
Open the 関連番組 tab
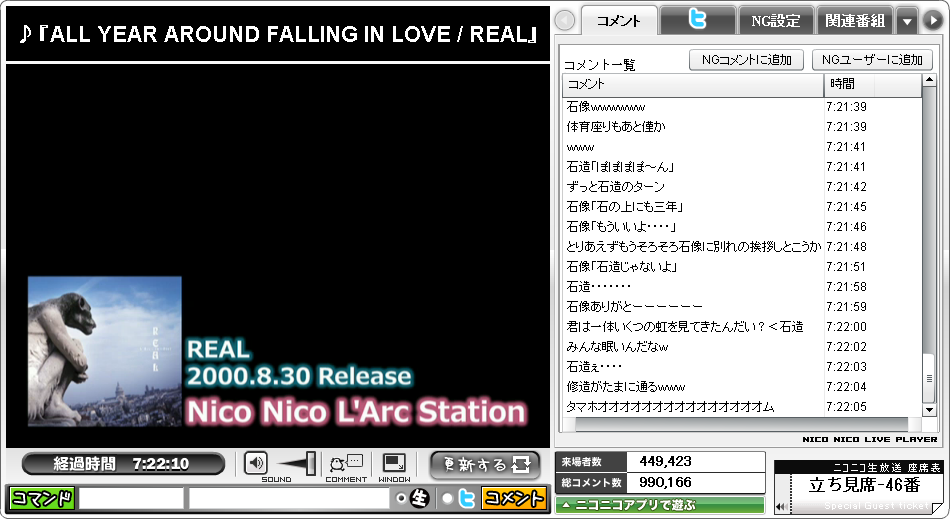click(854, 21)
